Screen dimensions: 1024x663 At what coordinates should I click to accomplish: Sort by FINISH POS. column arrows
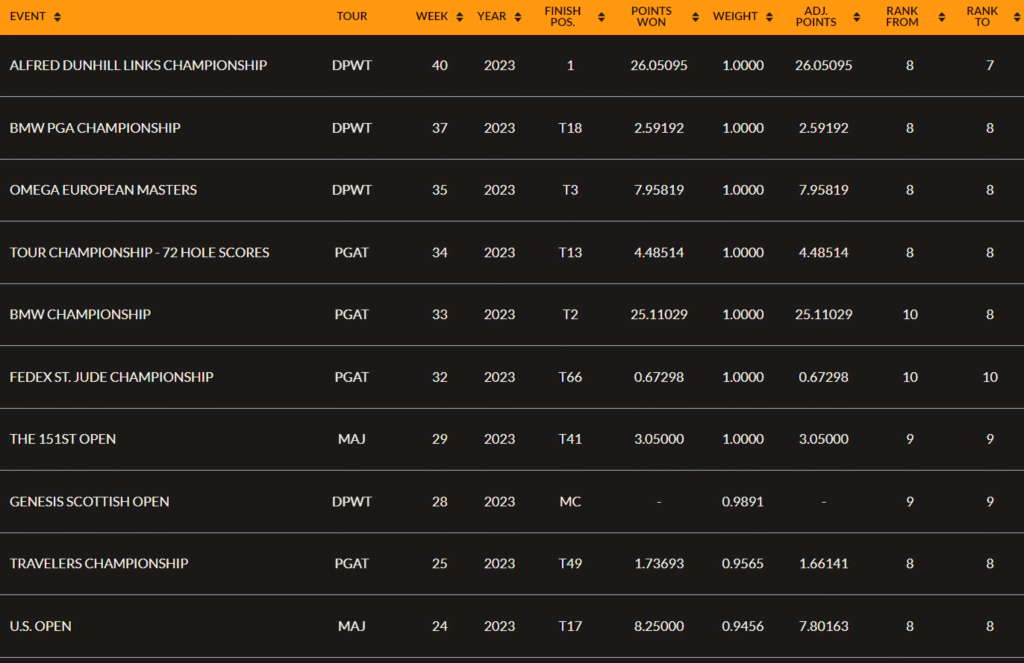601,17
